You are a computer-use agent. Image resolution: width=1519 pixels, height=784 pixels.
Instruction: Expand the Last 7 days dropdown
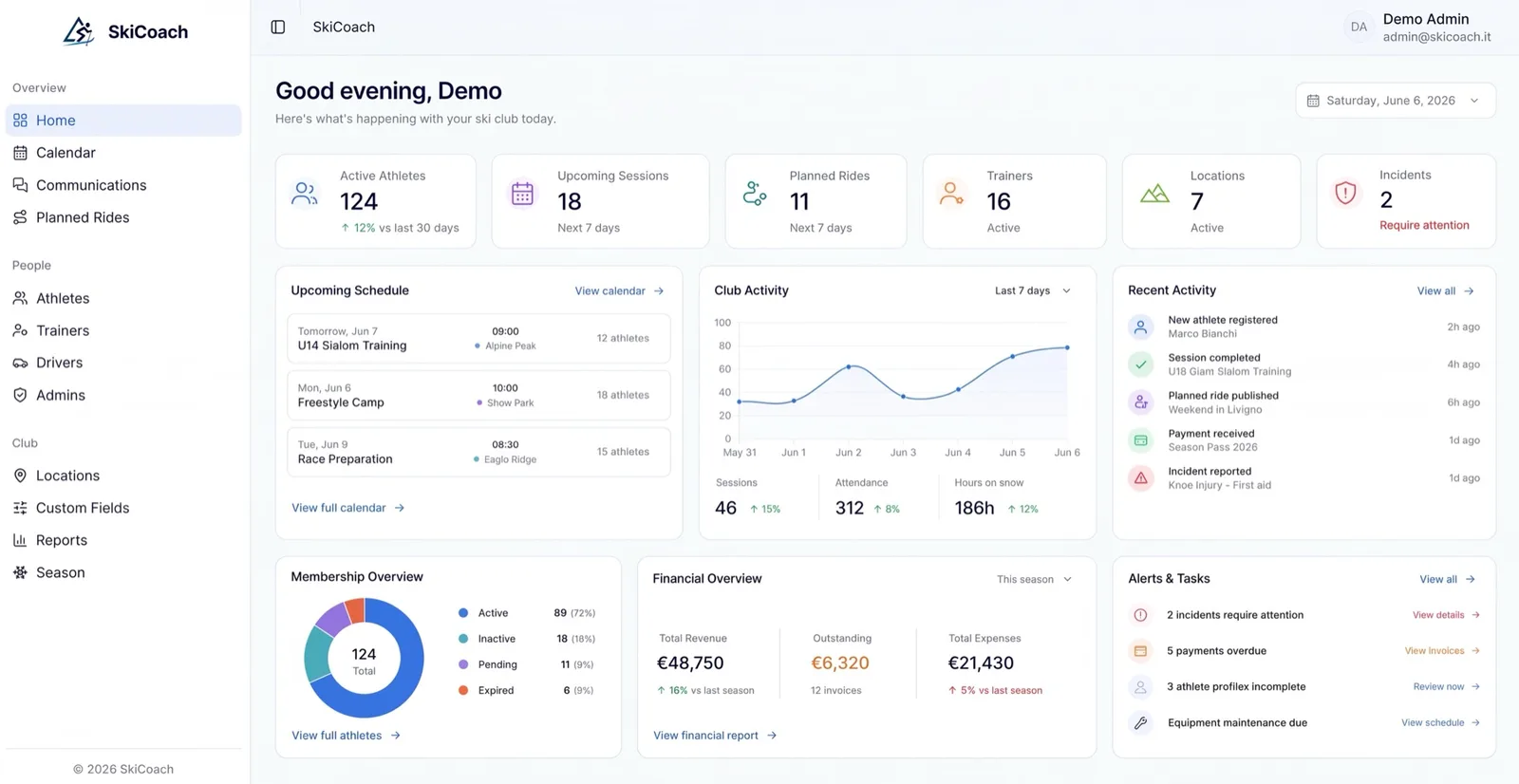tap(1033, 290)
